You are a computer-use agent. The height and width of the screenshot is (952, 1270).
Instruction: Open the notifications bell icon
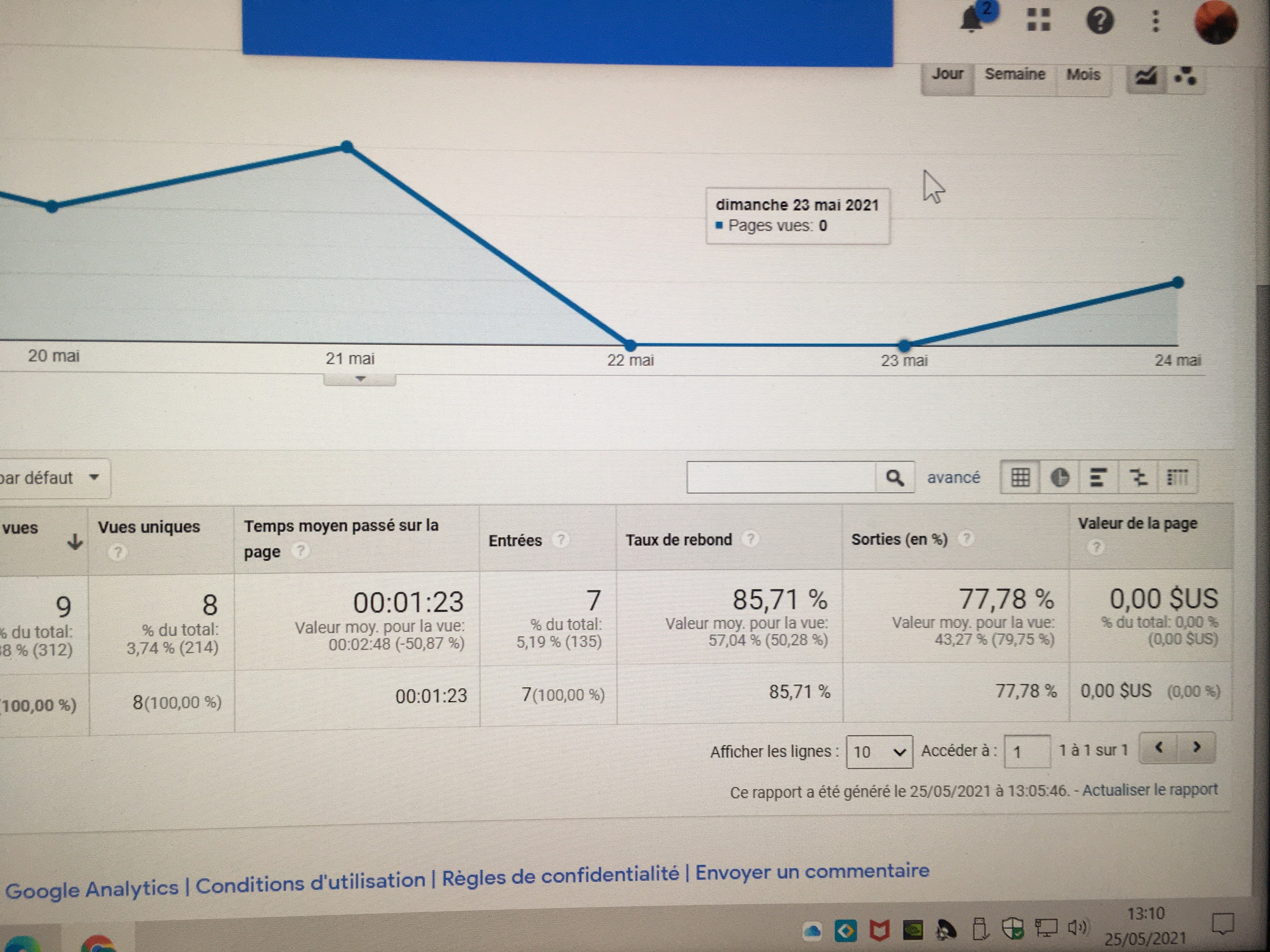tap(971, 20)
